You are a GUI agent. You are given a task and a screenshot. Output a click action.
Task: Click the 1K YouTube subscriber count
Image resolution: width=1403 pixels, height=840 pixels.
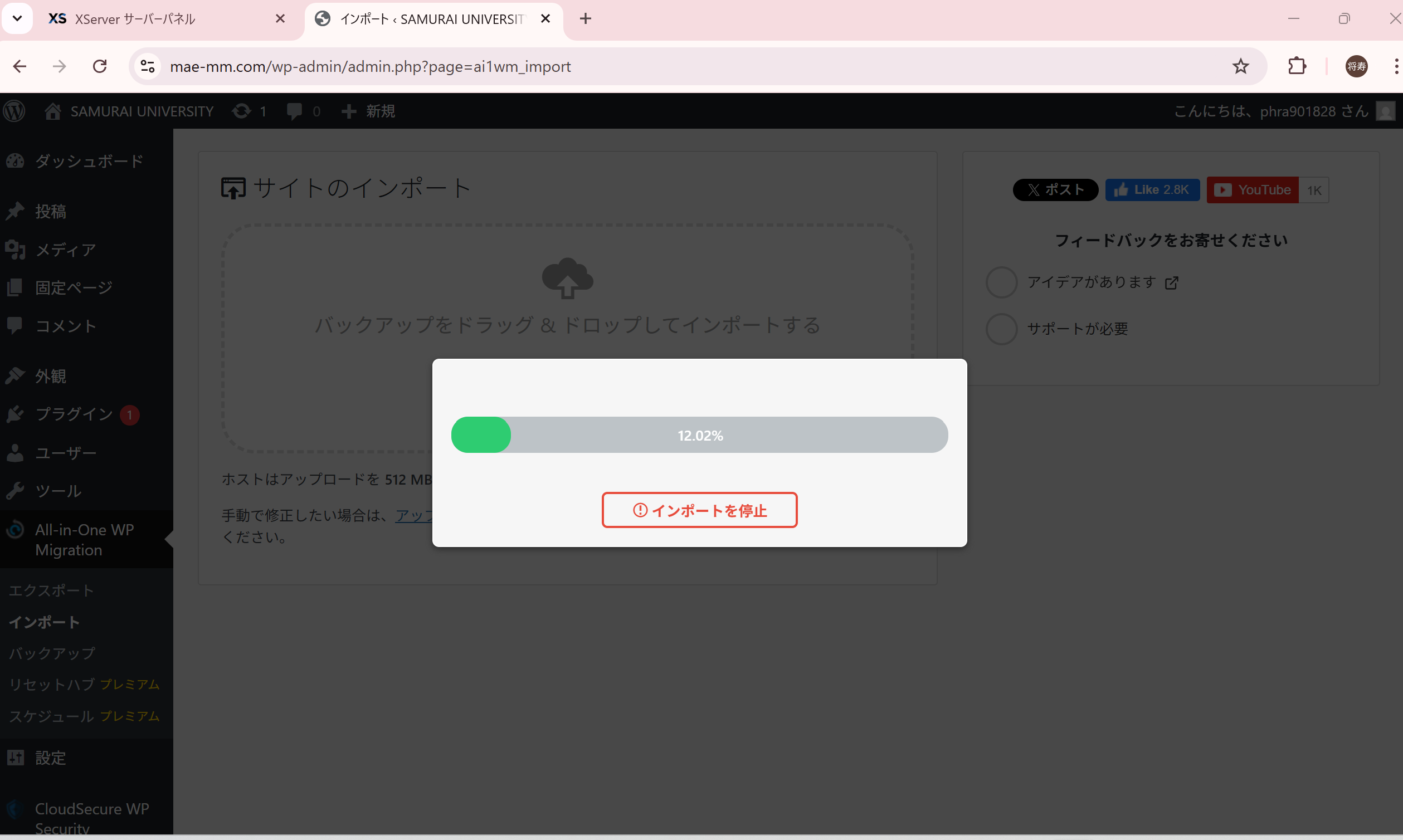[1314, 190]
